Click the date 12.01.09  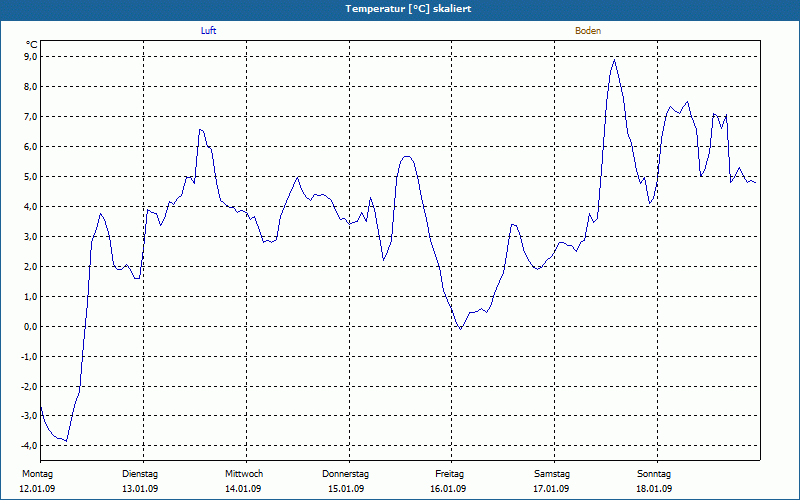(x=37, y=489)
